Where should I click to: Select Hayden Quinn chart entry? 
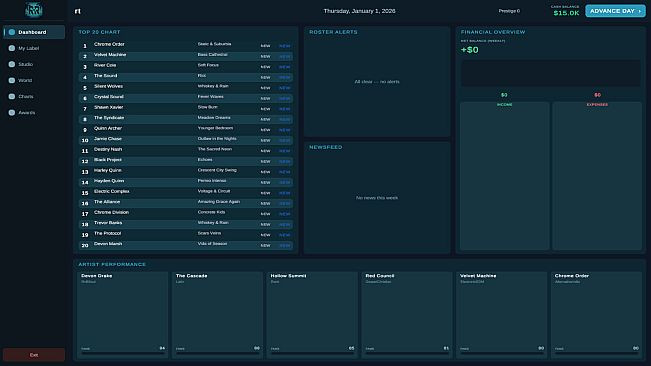tap(186, 182)
